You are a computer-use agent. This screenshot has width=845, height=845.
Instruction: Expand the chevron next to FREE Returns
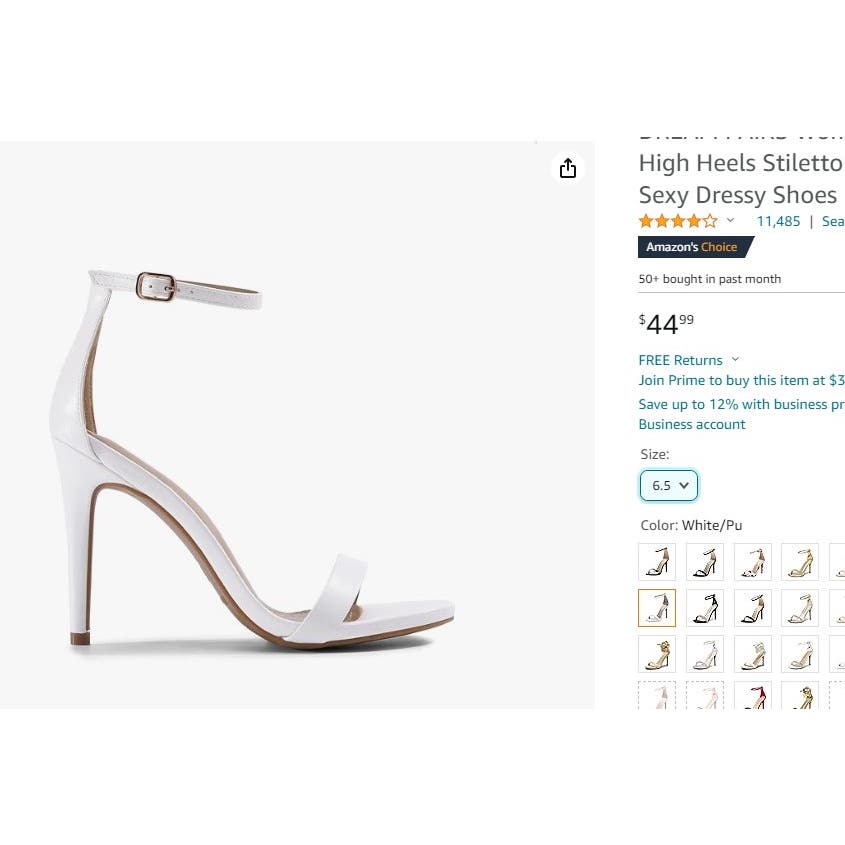click(x=735, y=360)
